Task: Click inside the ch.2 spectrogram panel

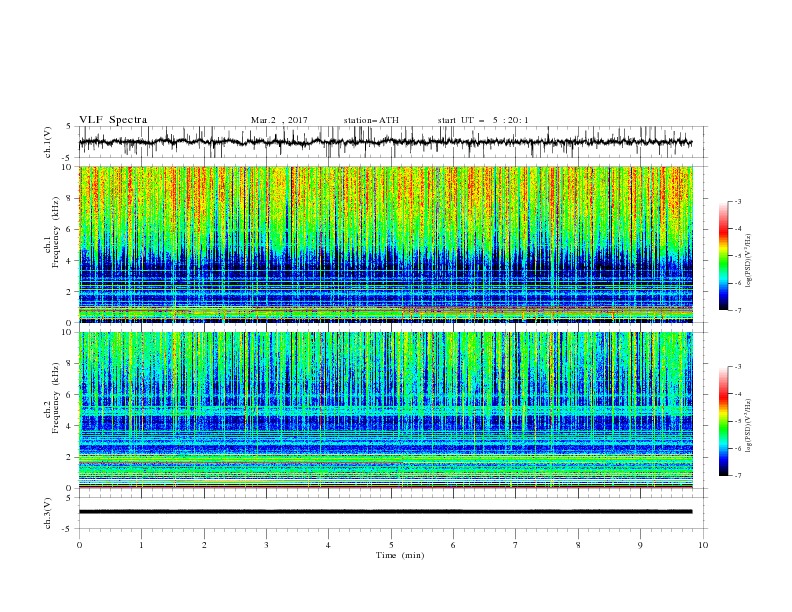Action: pyautogui.click(x=385, y=410)
